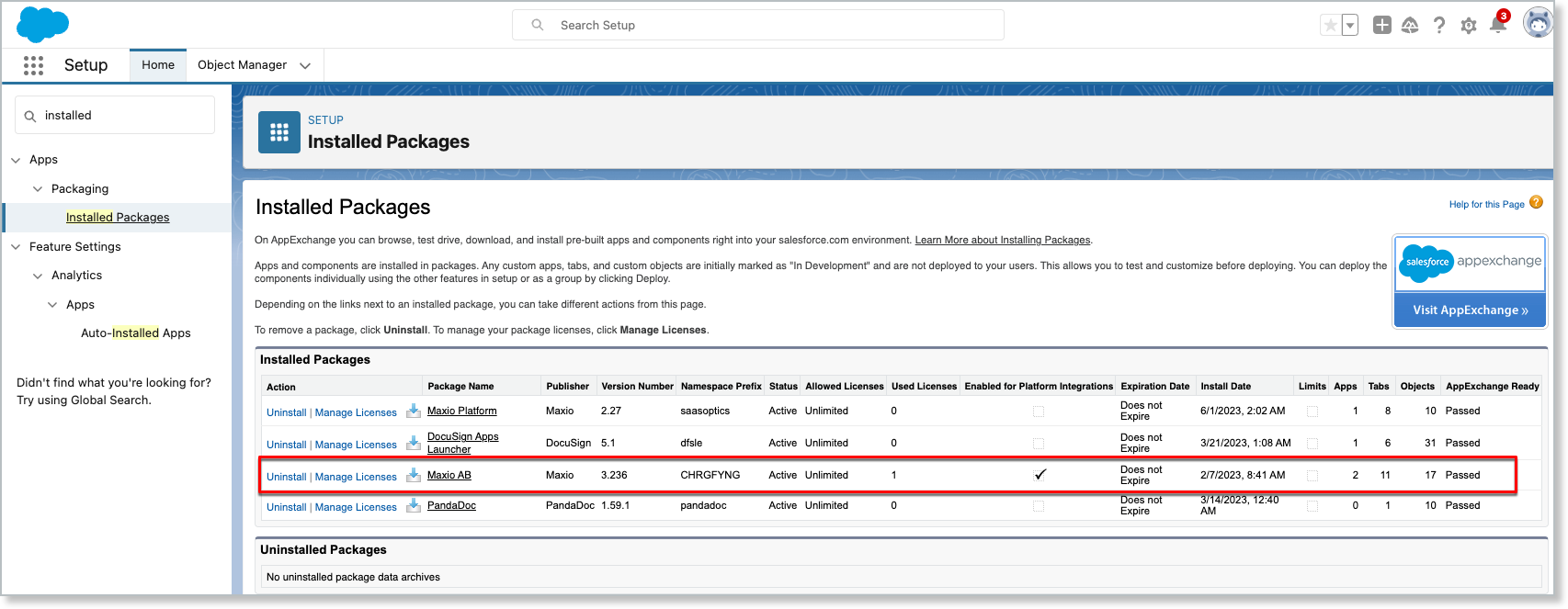Click the Salesforce cloud logo
Screen dimensions: 1568x609
pos(42,25)
